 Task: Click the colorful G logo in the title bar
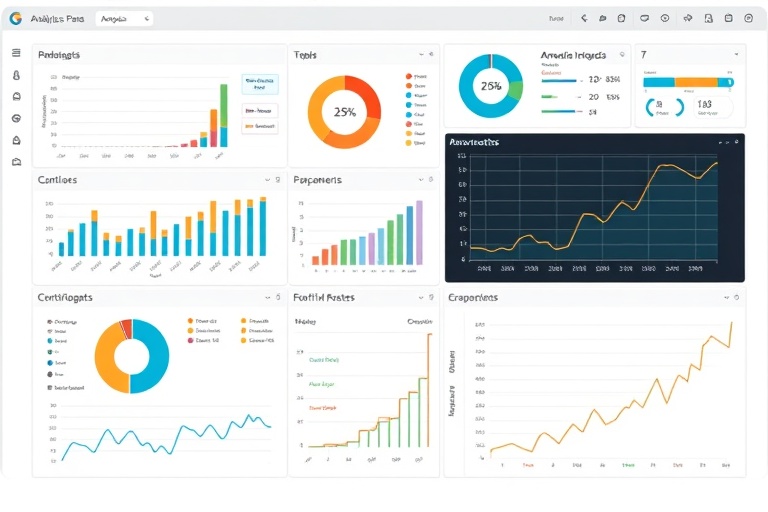[16, 18]
